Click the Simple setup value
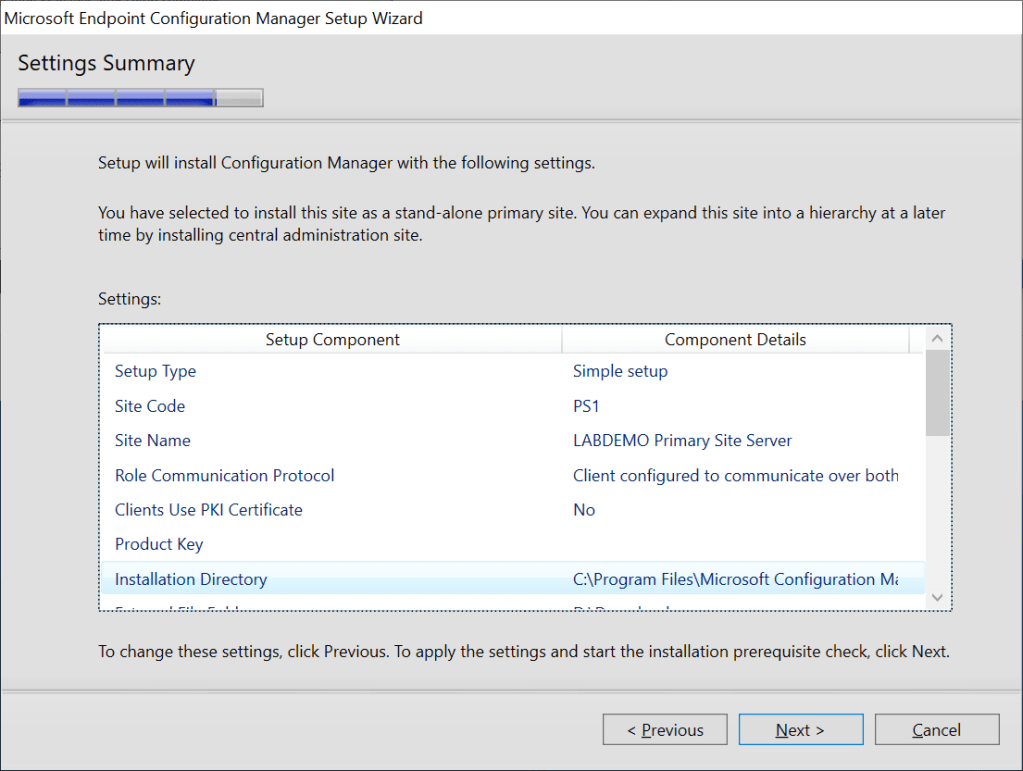 pyautogui.click(x=620, y=372)
